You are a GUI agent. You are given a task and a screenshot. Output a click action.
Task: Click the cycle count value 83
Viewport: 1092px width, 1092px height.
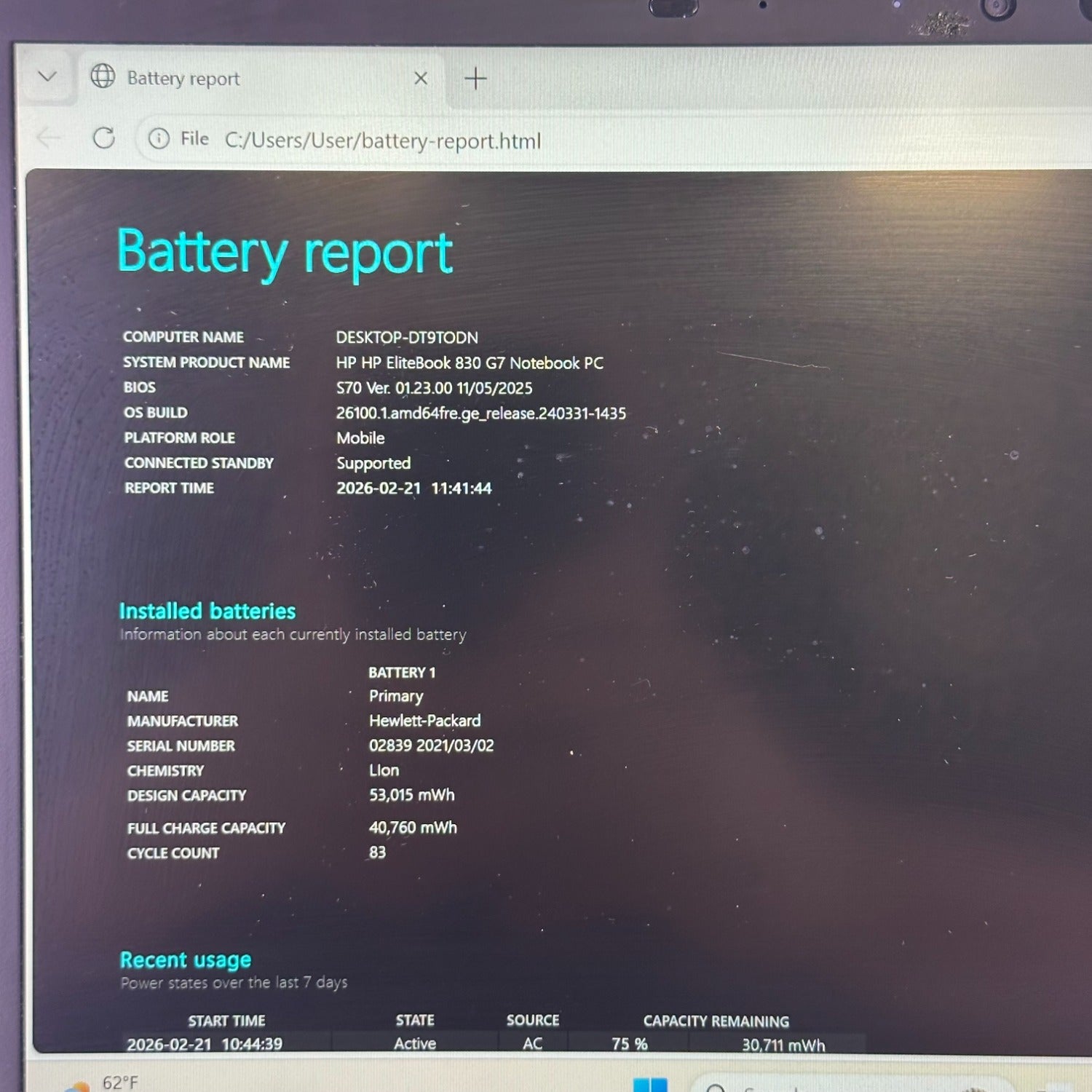tap(377, 852)
